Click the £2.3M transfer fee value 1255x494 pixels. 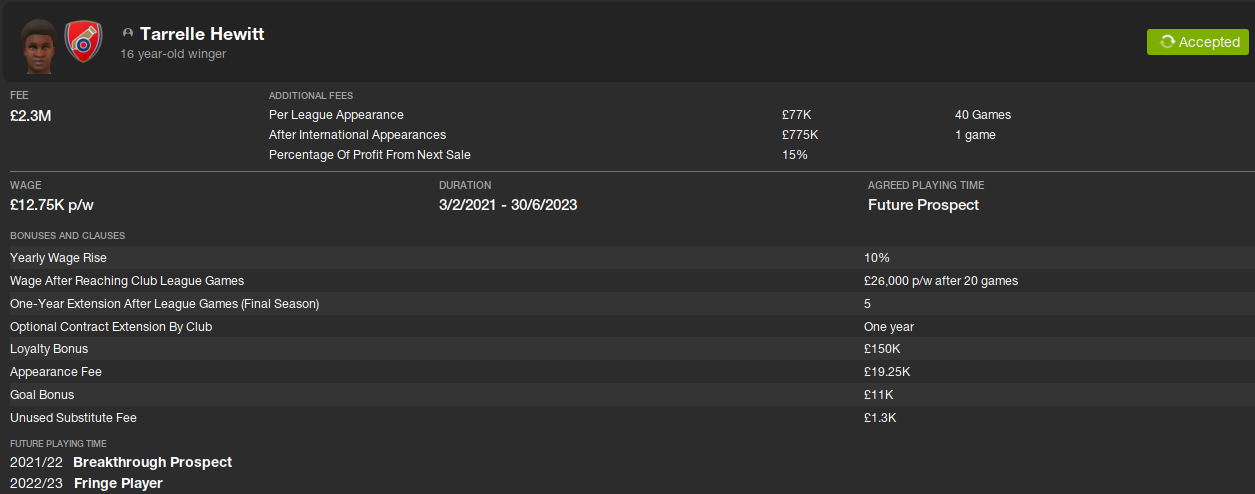(31, 116)
